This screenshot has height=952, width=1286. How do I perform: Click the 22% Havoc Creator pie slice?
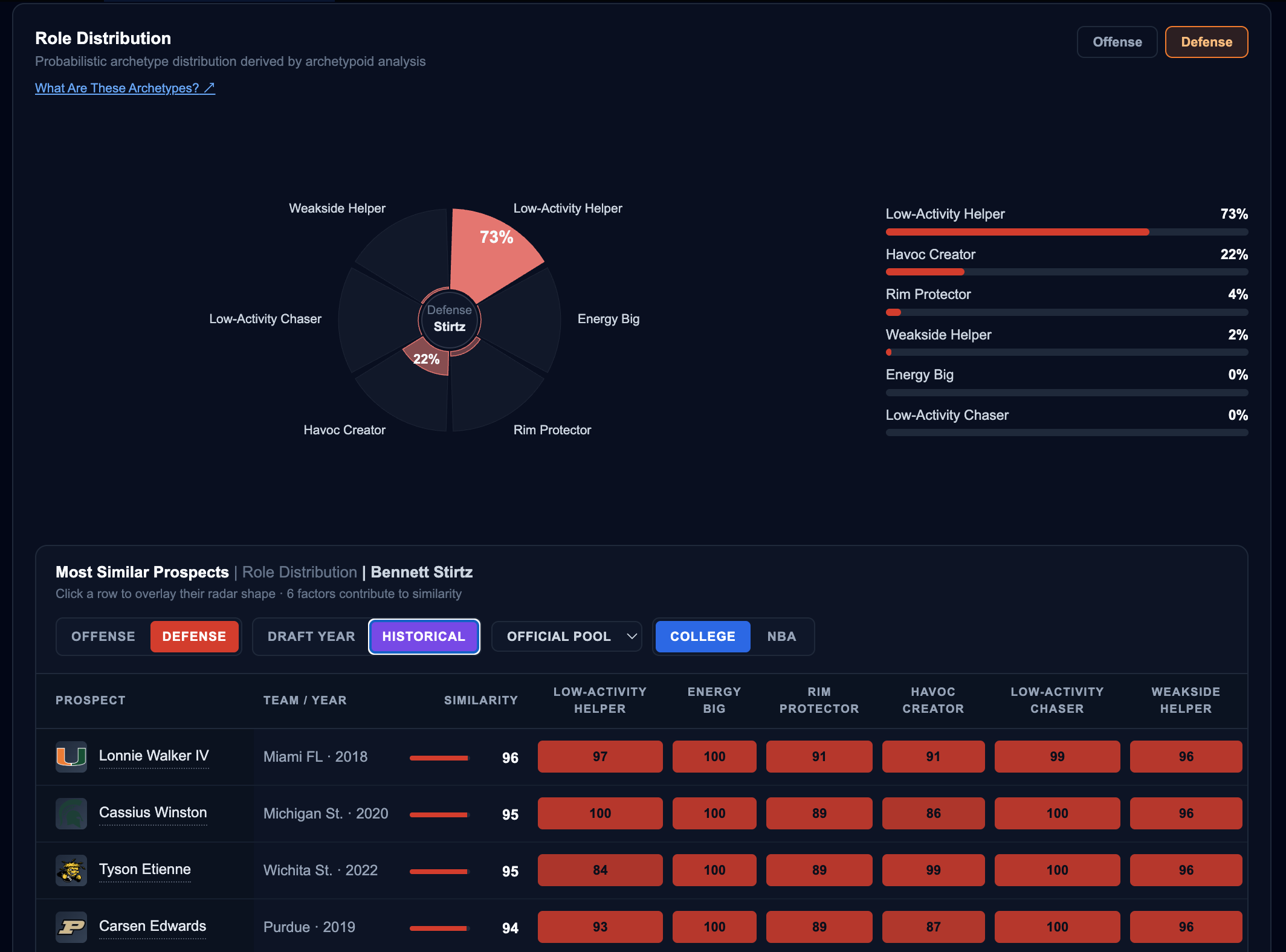428,358
